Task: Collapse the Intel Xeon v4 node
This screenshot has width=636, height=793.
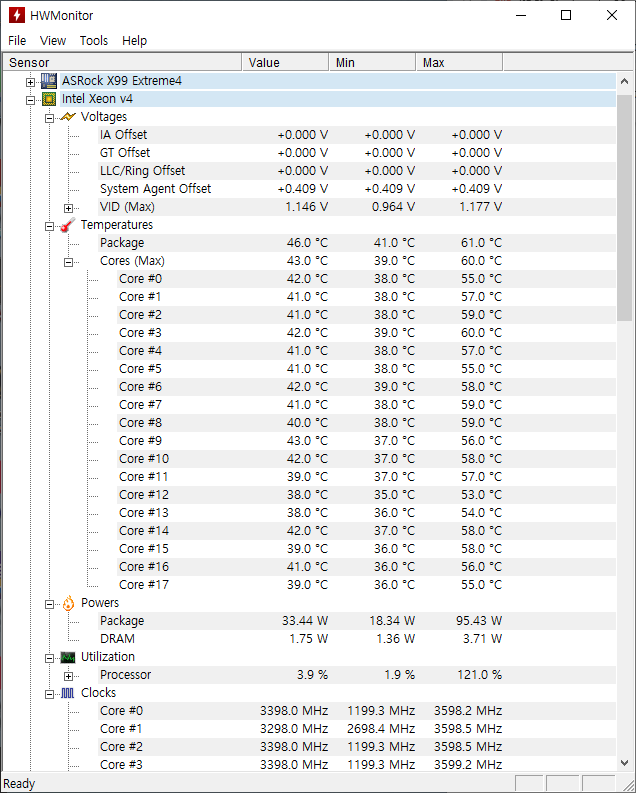Action: coord(31,100)
